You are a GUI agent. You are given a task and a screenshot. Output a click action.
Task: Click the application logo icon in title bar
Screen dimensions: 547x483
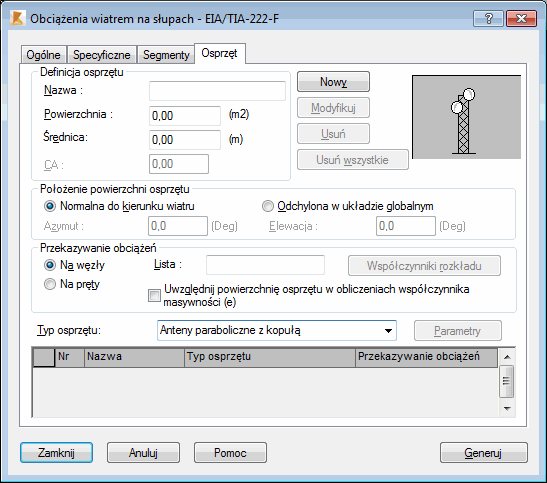pyautogui.click(x=17, y=18)
